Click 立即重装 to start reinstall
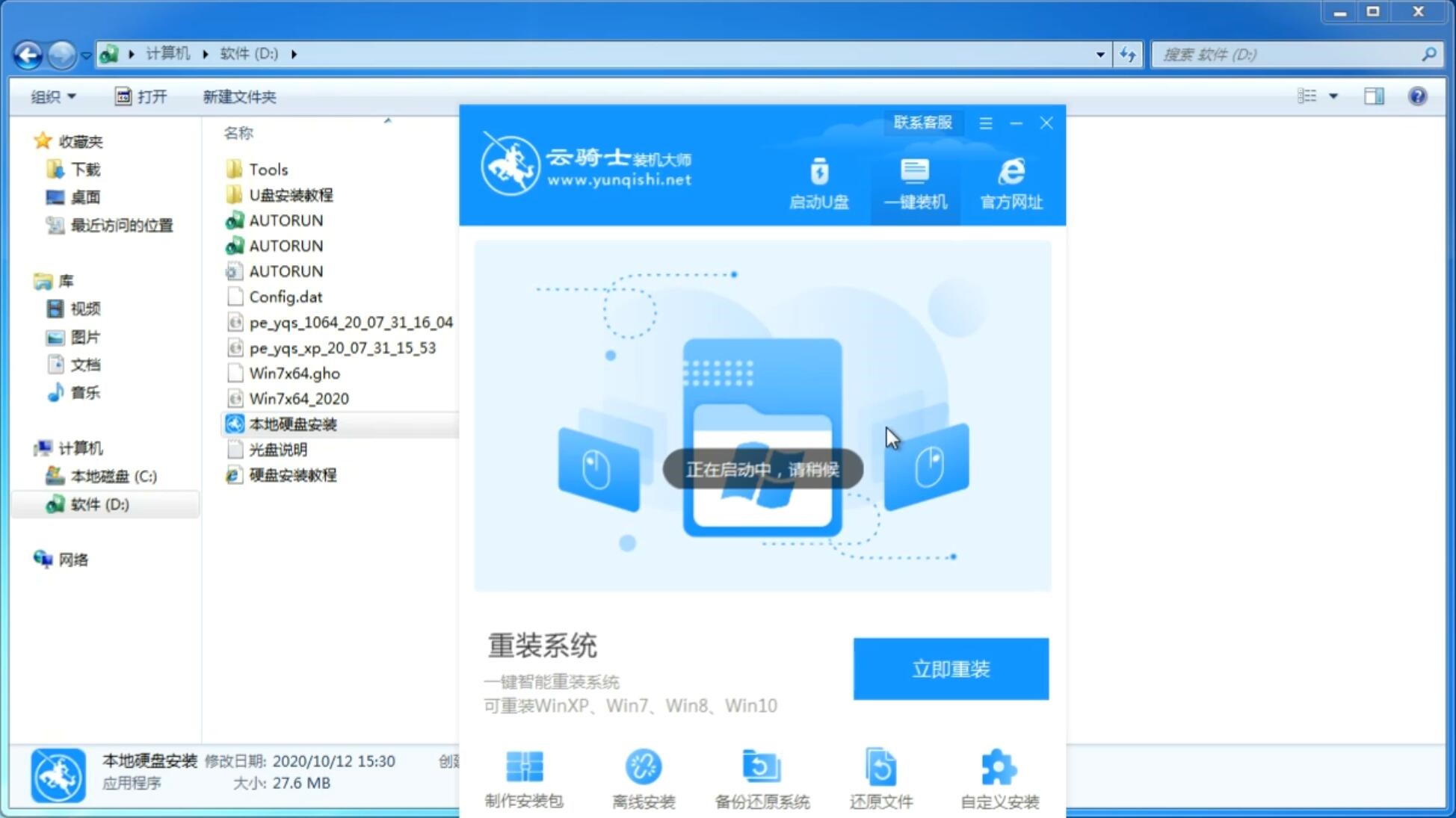 951,668
